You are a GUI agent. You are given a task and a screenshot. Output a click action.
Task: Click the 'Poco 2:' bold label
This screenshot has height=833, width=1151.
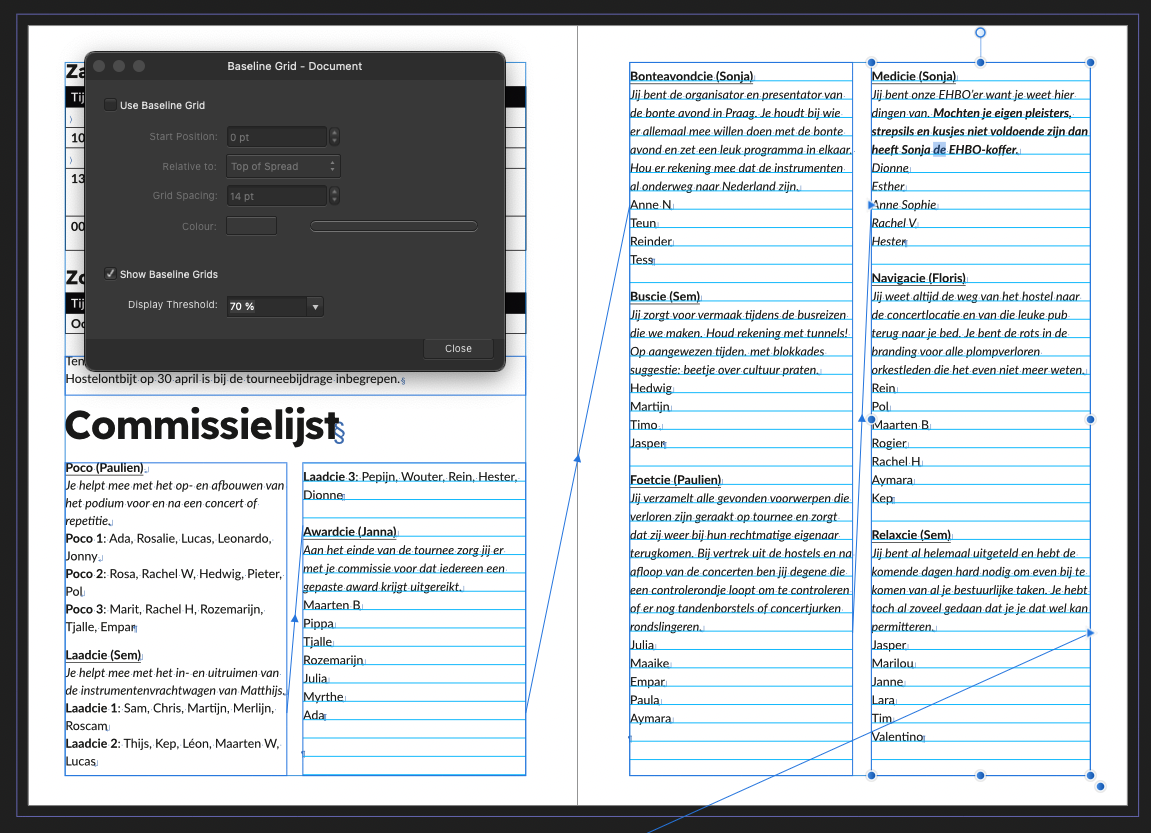coord(86,573)
